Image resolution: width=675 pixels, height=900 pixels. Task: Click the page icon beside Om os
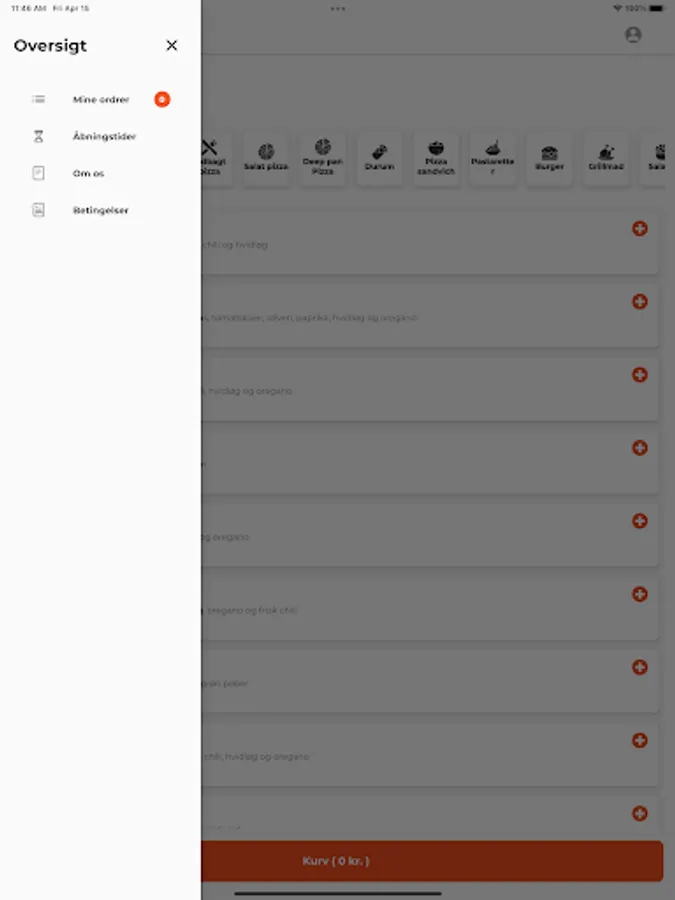click(x=38, y=173)
